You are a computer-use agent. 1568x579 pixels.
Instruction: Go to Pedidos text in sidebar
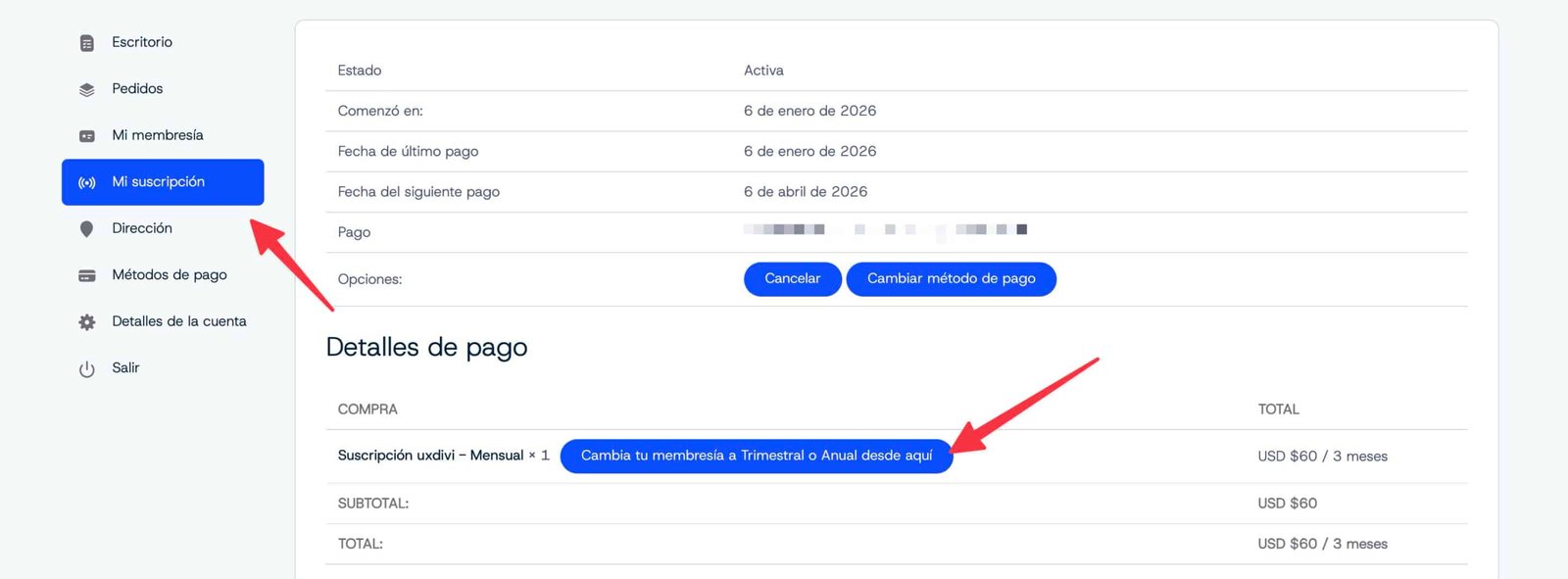coord(137,88)
